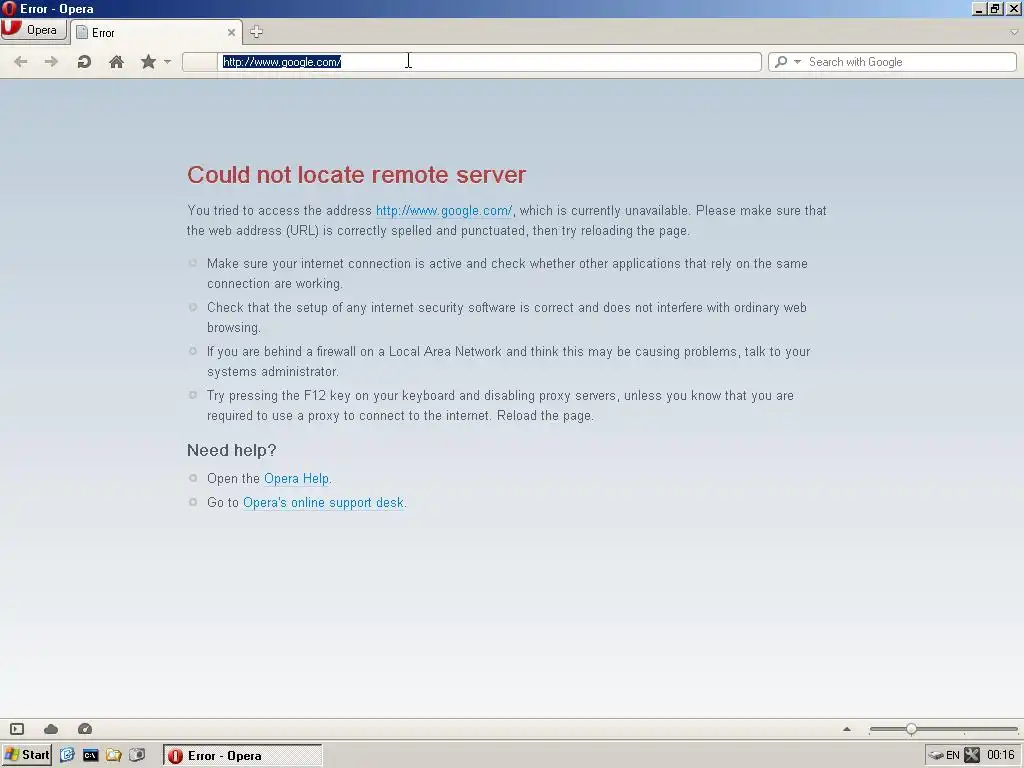Viewport: 1024px width, 768px height.
Task: Select Error - Opera taskbar button
Action: click(x=242, y=756)
